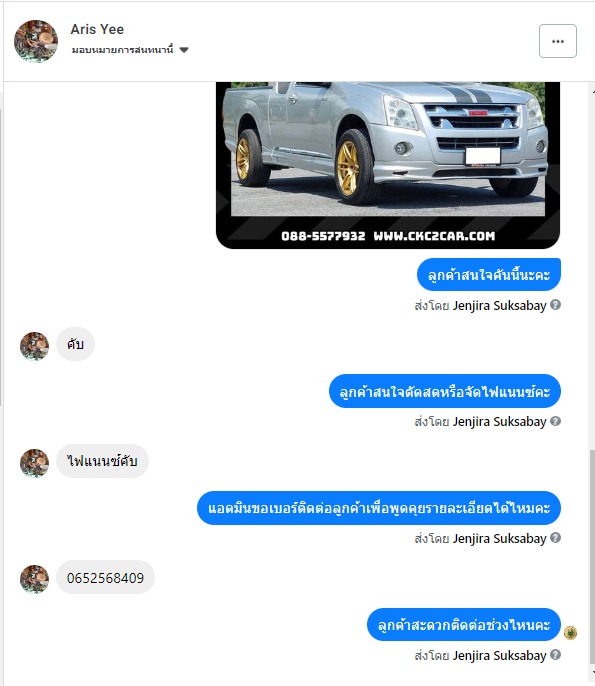595x686 pixels.
Task: Select the 0652568409 message bubble
Action: coord(105,578)
